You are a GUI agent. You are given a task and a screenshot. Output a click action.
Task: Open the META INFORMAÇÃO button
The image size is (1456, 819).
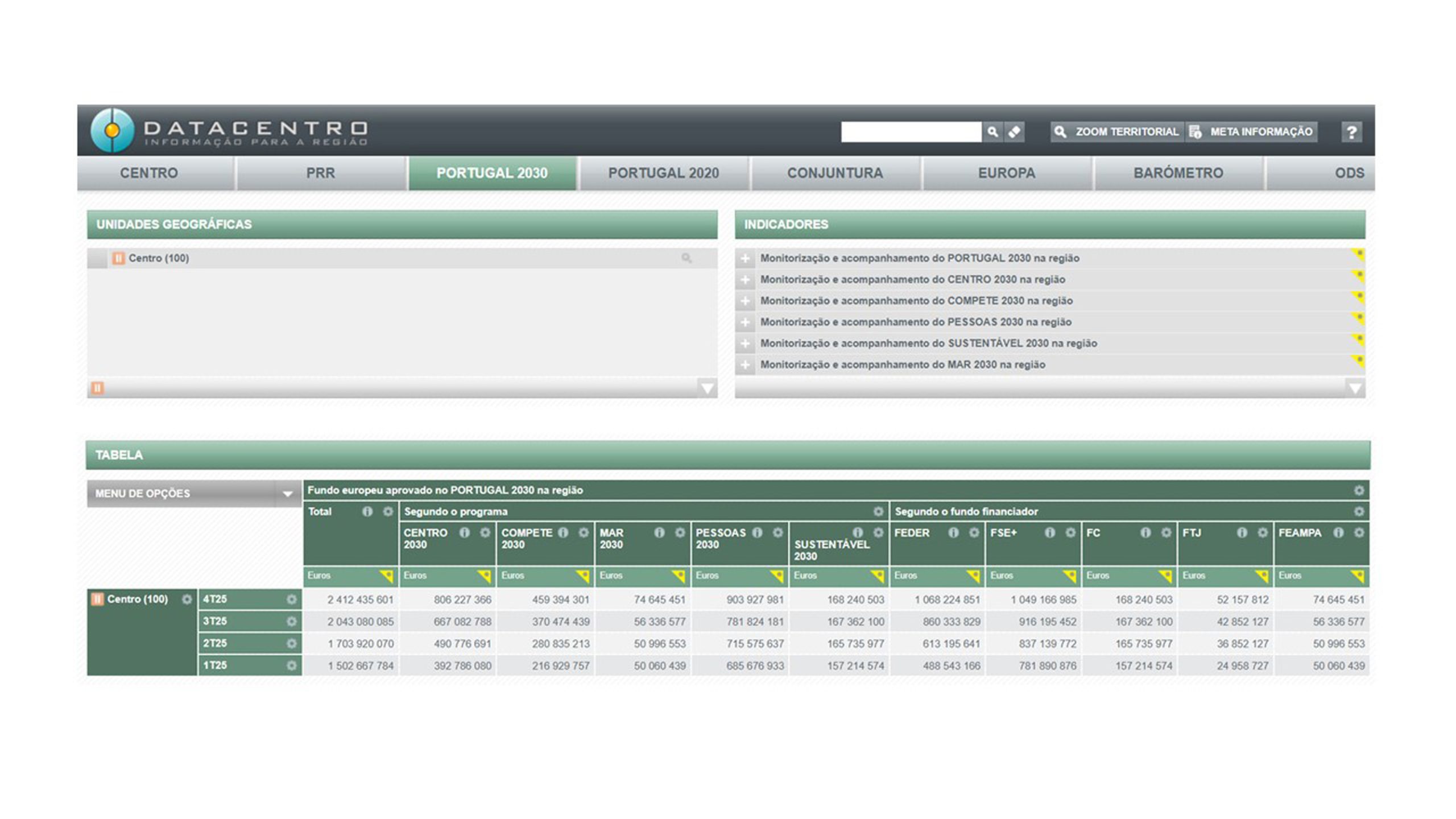pos(1251,132)
